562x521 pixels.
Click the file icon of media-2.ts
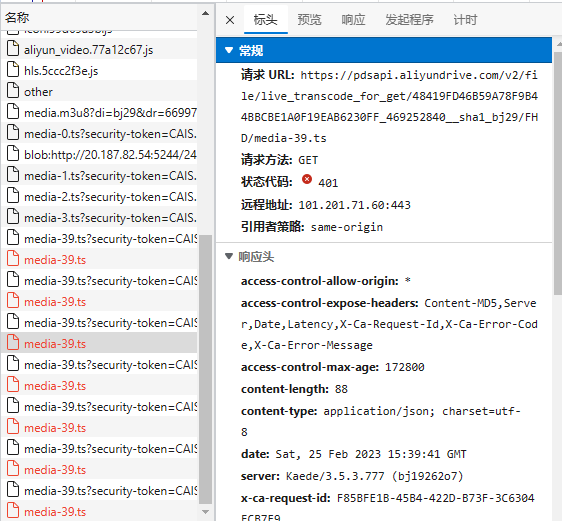tap(13, 195)
